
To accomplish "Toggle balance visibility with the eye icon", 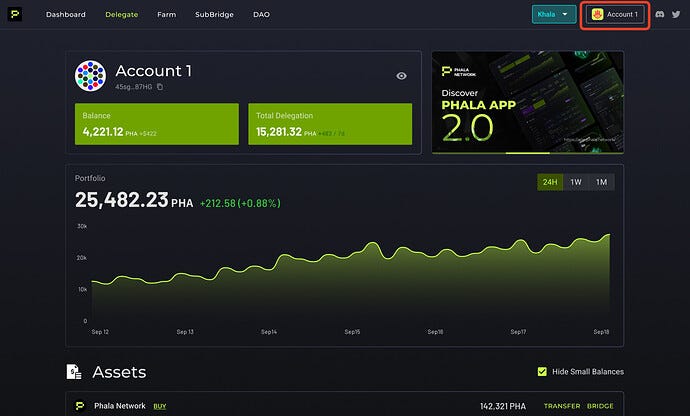I will pyautogui.click(x=401, y=76).
